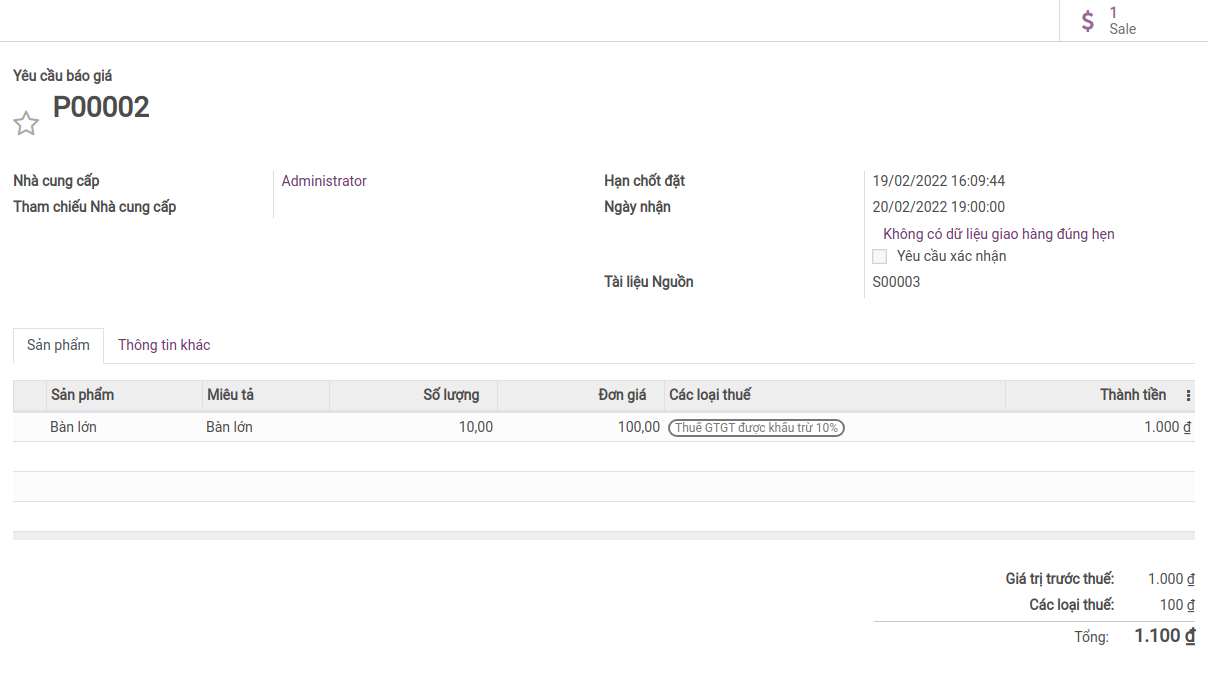This screenshot has width=1208, height=686.
Task: Open column options kebab menu in table header
Action: tap(1188, 396)
